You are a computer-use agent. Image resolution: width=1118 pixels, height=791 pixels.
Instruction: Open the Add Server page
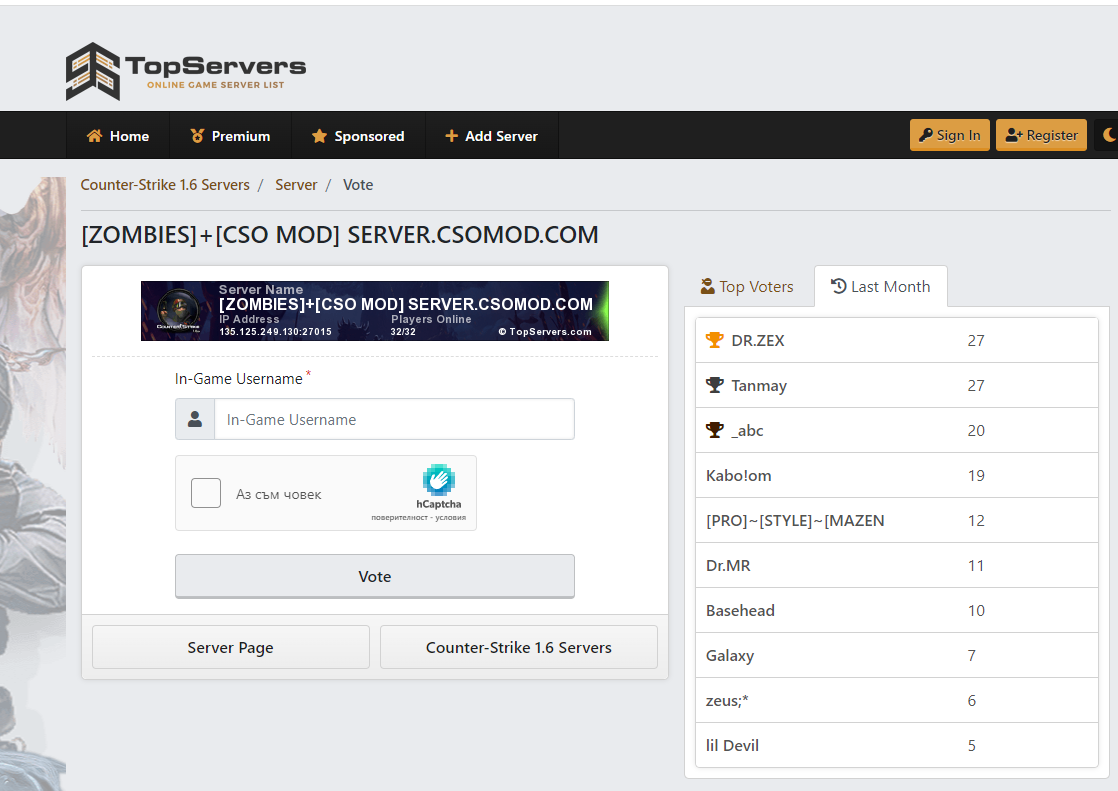click(x=491, y=136)
